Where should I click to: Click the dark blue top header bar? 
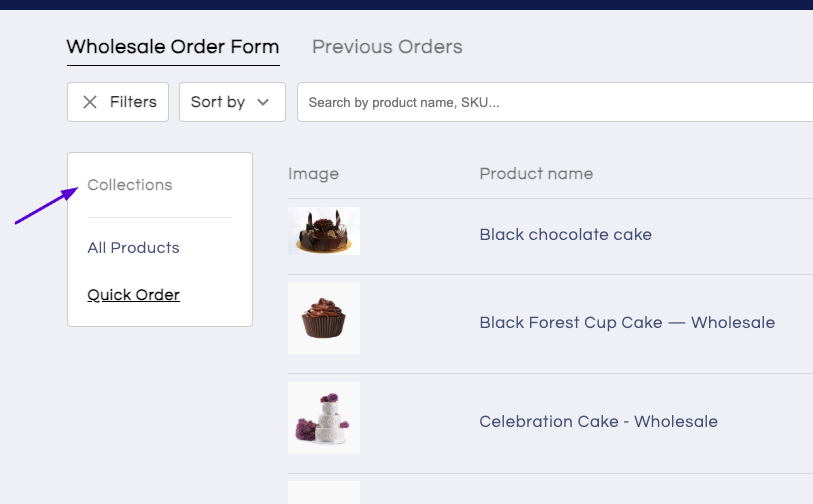[406, 5]
